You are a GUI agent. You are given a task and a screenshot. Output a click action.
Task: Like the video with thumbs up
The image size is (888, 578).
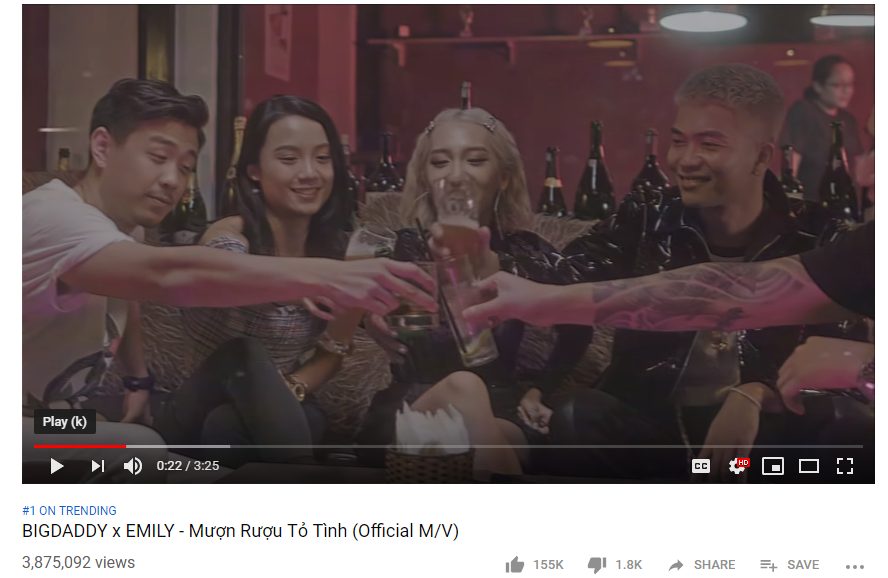pyautogui.click(x=514, y=565)
